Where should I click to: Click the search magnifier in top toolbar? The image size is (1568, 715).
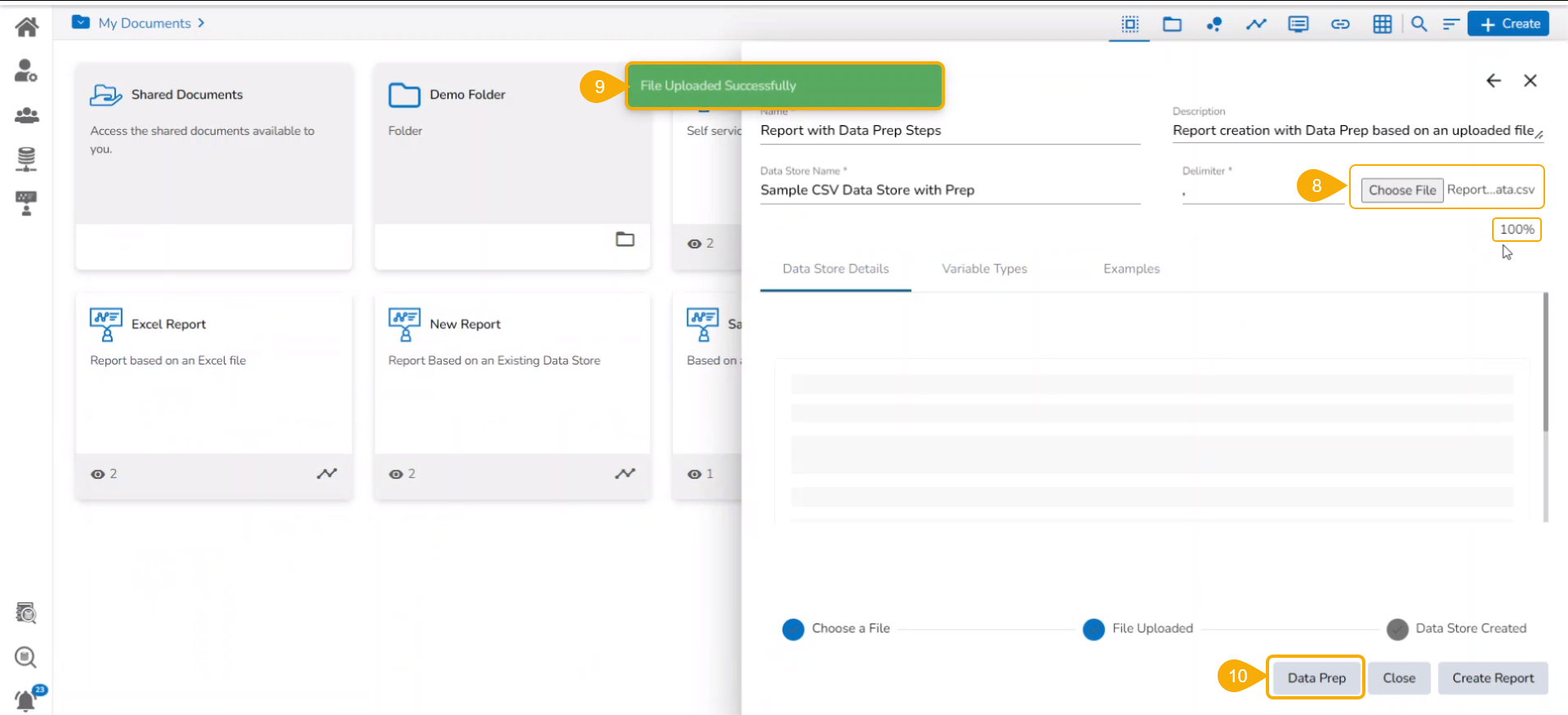(1419, 25)
